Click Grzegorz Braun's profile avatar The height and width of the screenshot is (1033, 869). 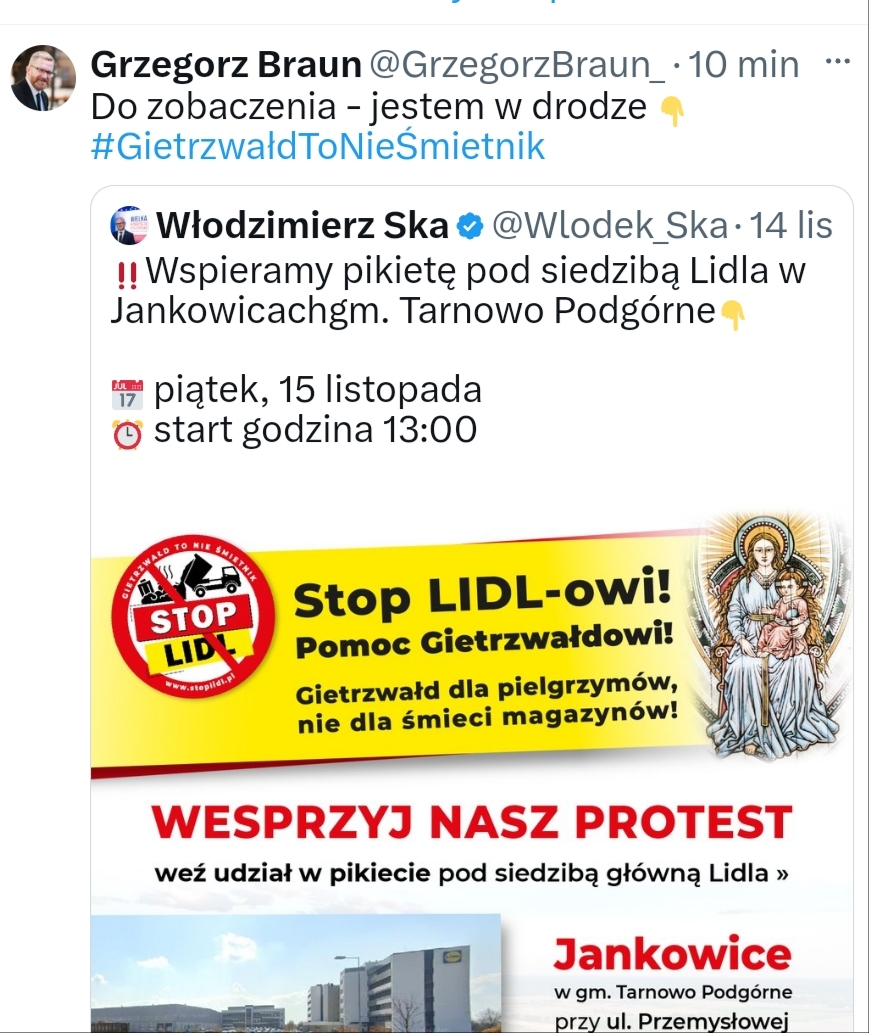coord(43,78)
